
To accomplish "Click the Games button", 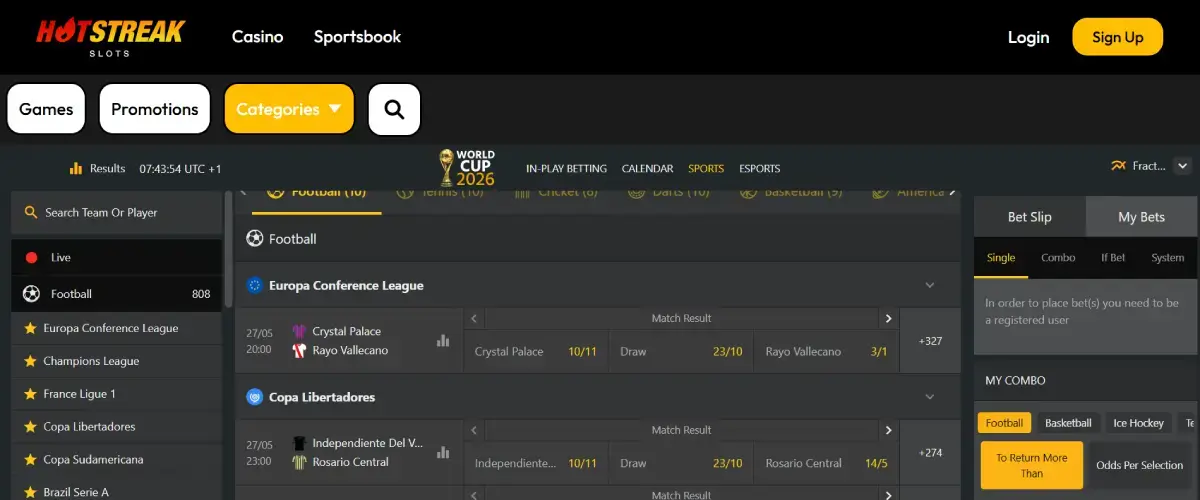I will [46, 109].
